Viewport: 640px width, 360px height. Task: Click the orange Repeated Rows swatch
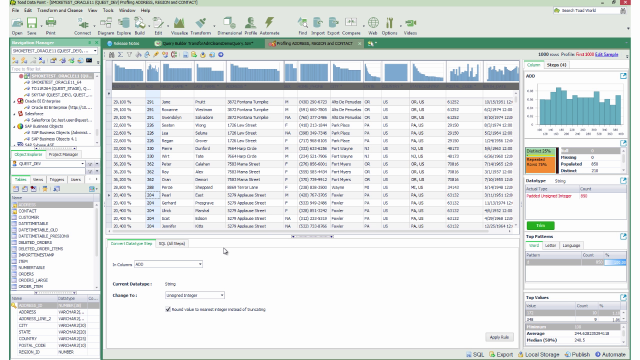[540, 164]
